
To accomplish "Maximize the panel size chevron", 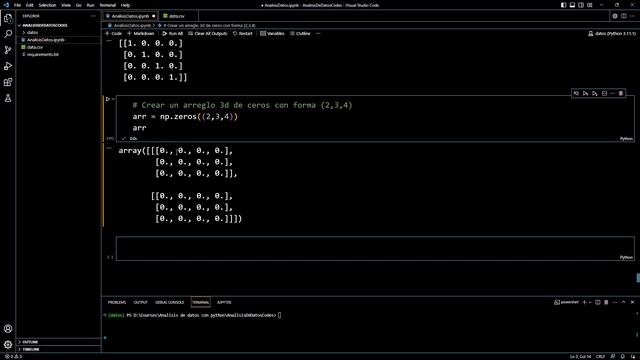I will point(623,302).
